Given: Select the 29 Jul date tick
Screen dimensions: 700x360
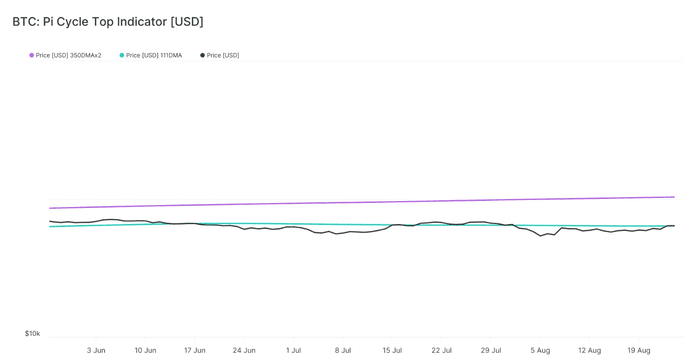Looking at the screenshot, I should coord(491,351).
